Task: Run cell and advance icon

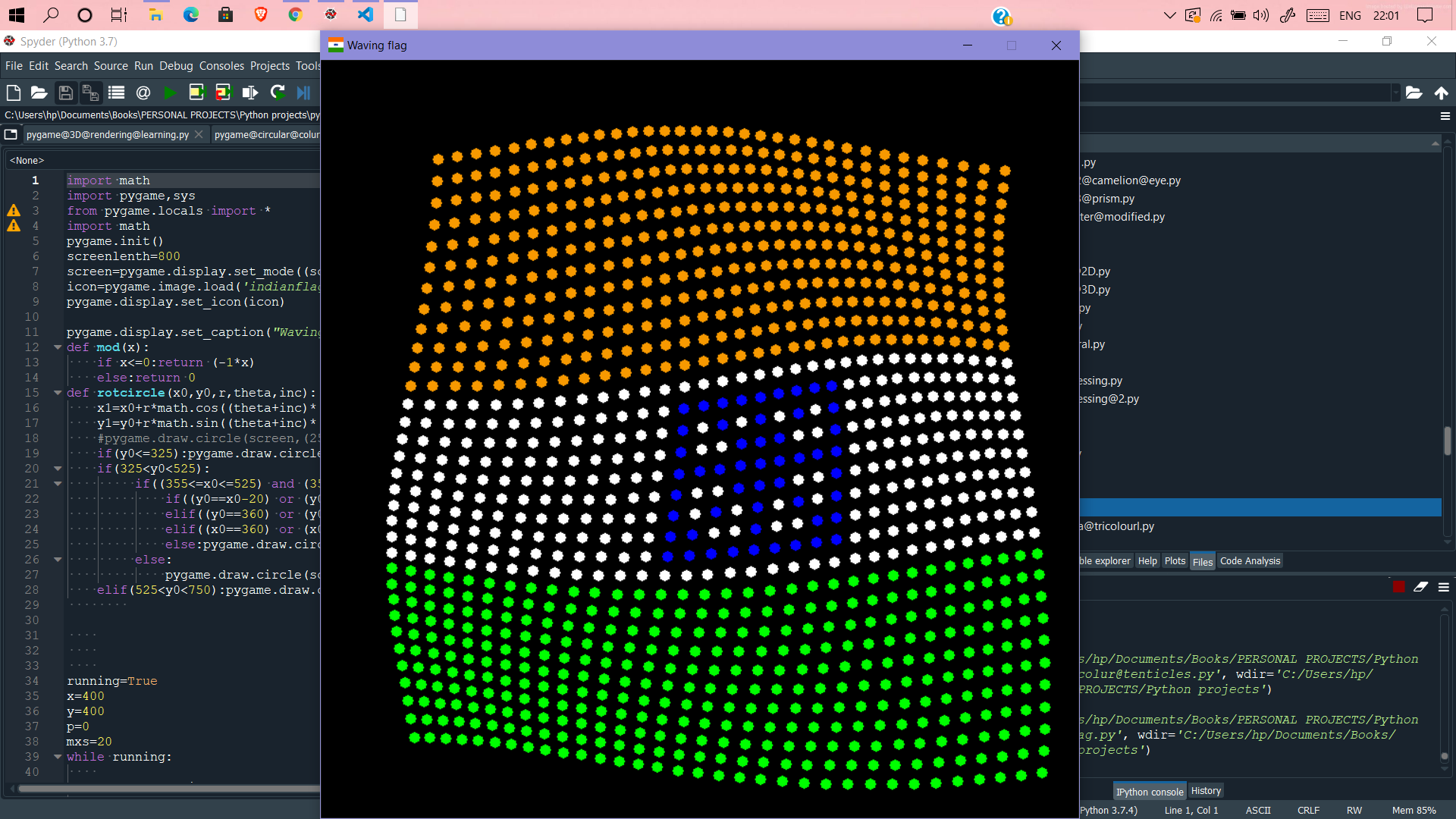Action: [223, 93]
